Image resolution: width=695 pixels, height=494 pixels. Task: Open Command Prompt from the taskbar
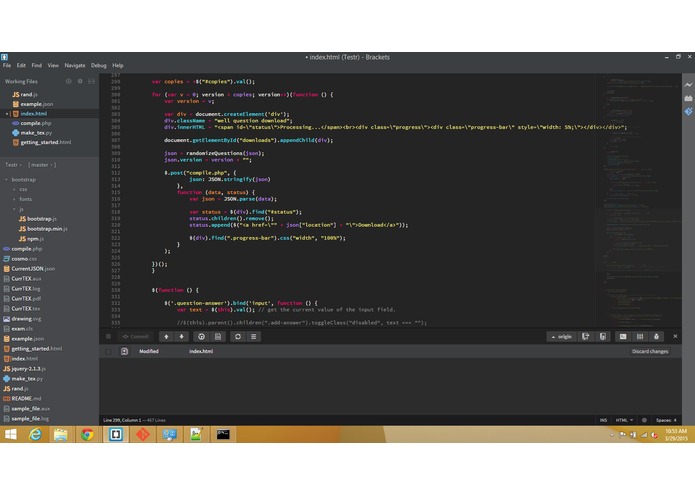[223, 435]
